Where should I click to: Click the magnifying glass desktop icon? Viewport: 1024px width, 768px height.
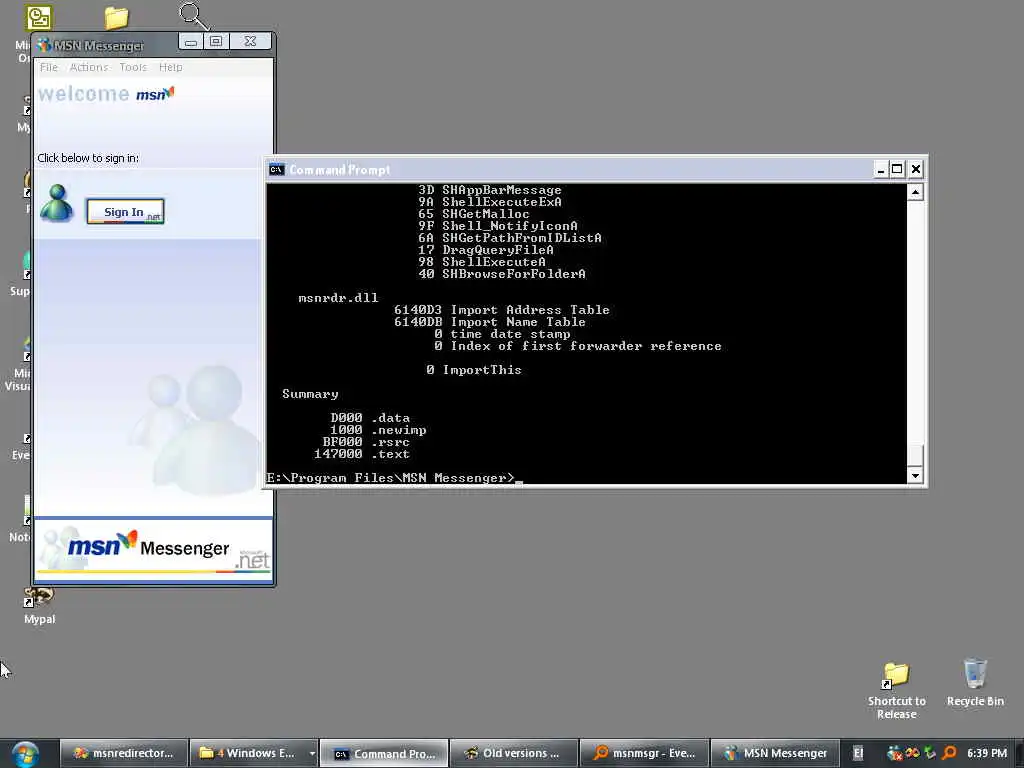[x=193, y=16]
